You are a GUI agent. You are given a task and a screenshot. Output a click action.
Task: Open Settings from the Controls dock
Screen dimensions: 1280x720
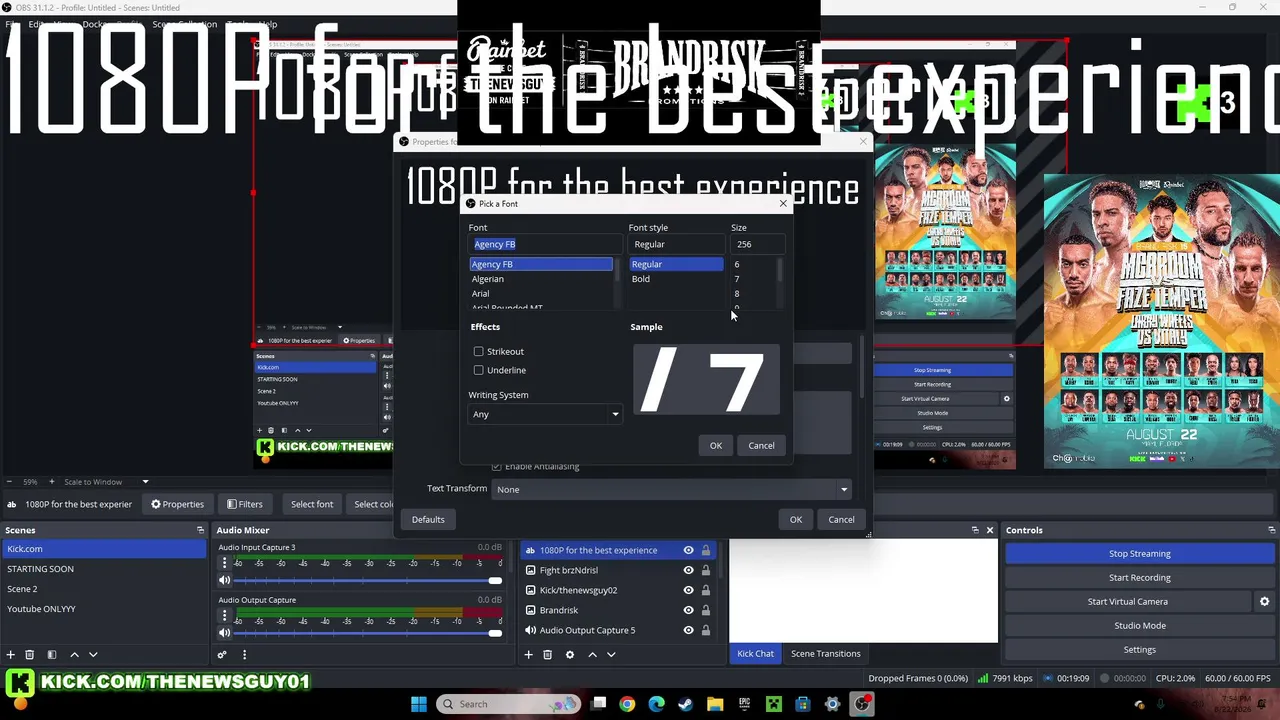coord(1139,649)
